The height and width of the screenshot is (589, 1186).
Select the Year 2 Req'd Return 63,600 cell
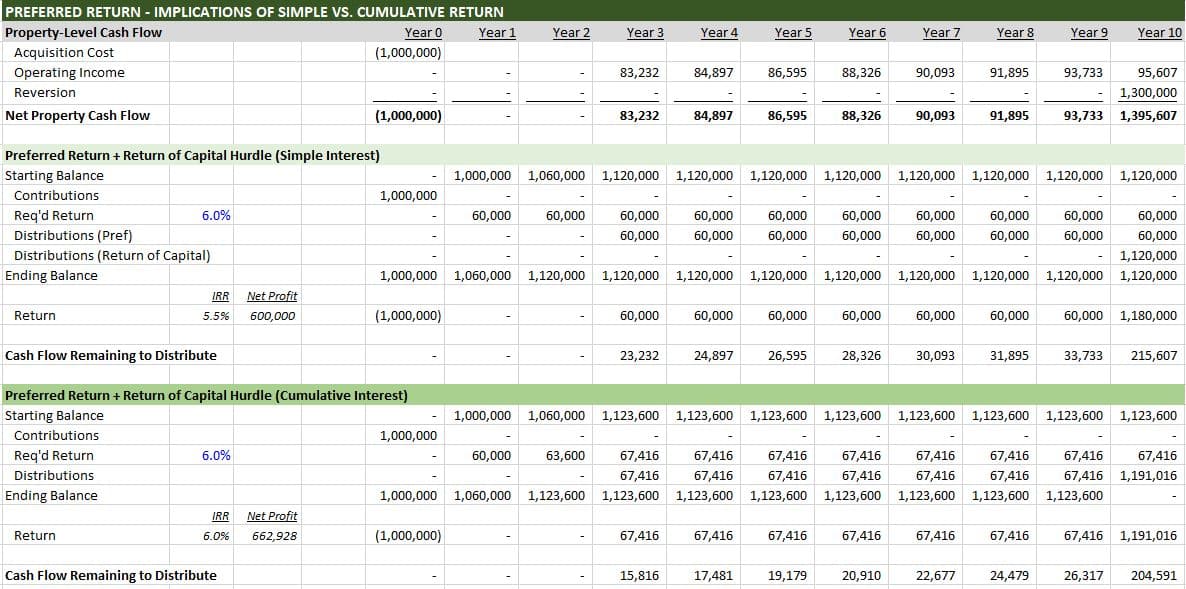pos(566,456)
